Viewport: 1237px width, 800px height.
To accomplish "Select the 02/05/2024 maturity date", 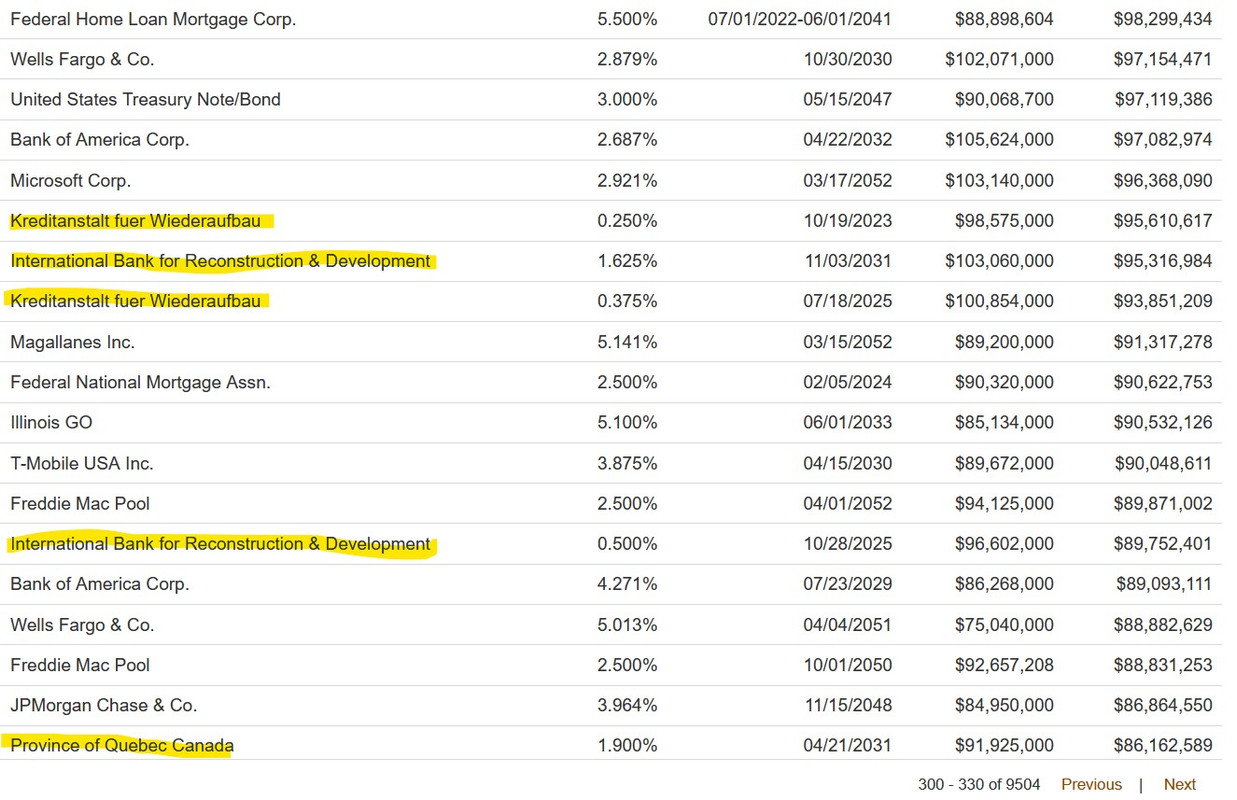I will 848,382.
